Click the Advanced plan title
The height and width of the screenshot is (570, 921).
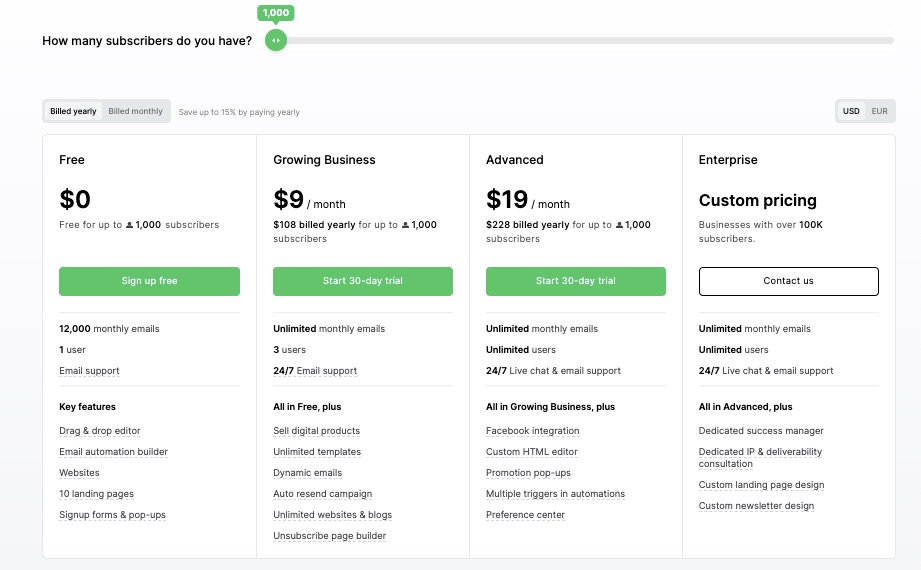click(515, 160)
